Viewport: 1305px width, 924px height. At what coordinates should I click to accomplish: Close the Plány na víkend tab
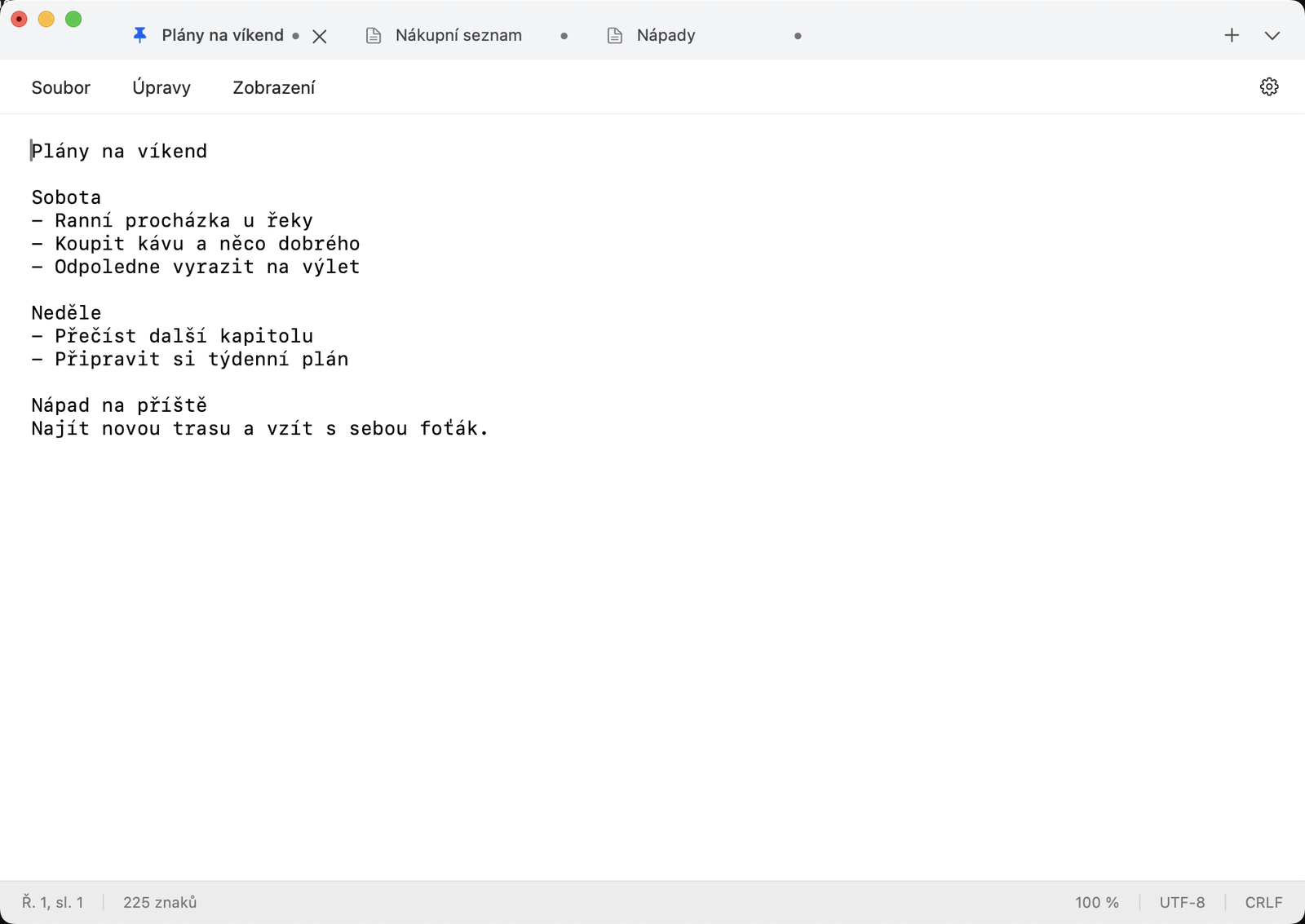click(320, 36)
